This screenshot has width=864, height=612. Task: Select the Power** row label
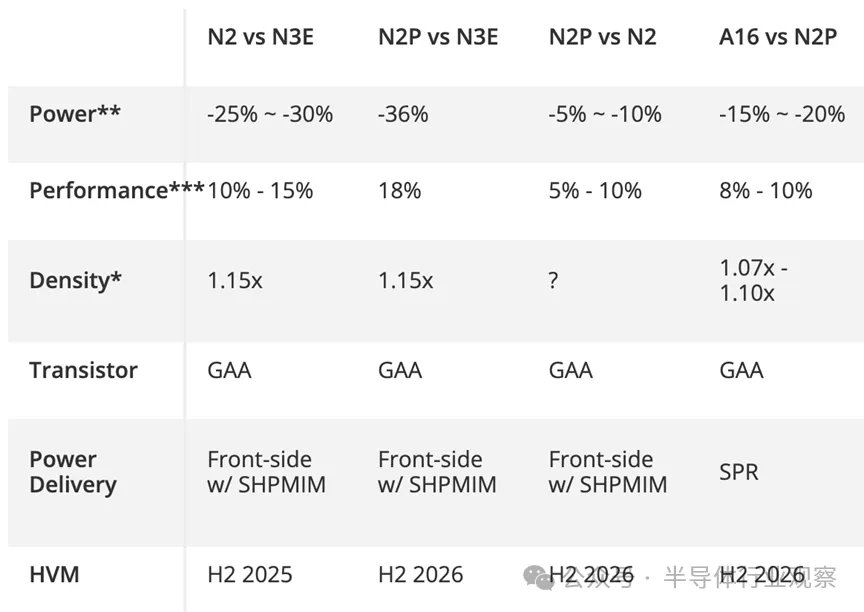tap(75, 114)
